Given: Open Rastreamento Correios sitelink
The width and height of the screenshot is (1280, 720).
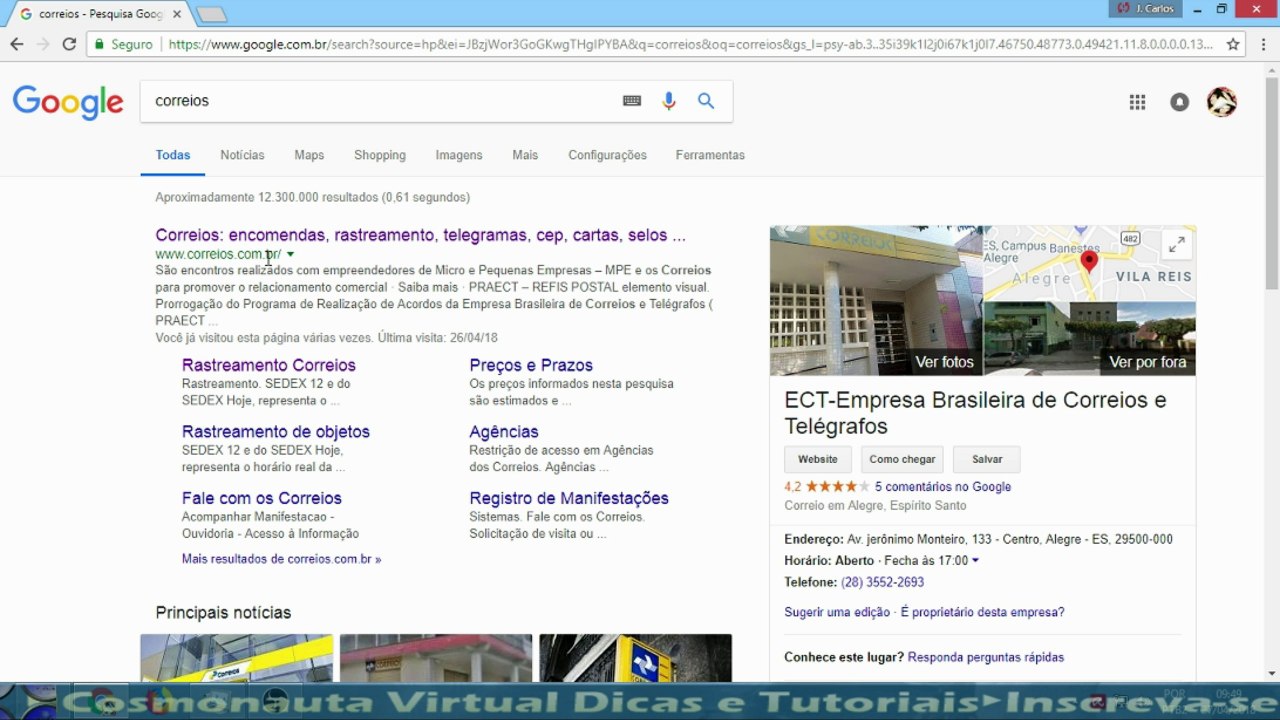Looking at the screenshot, I should tap(269, 365).
